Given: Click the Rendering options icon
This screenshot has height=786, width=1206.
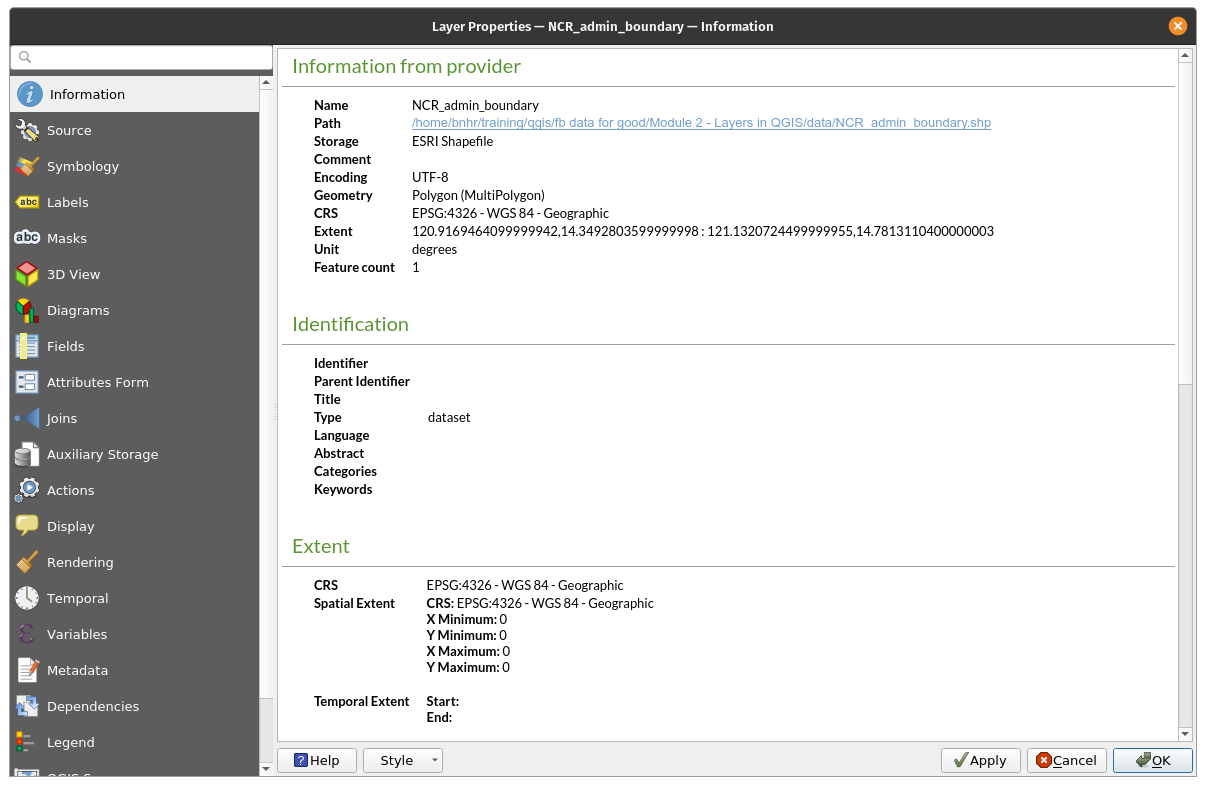Looking at the screenshot, I should pos(28,562).
